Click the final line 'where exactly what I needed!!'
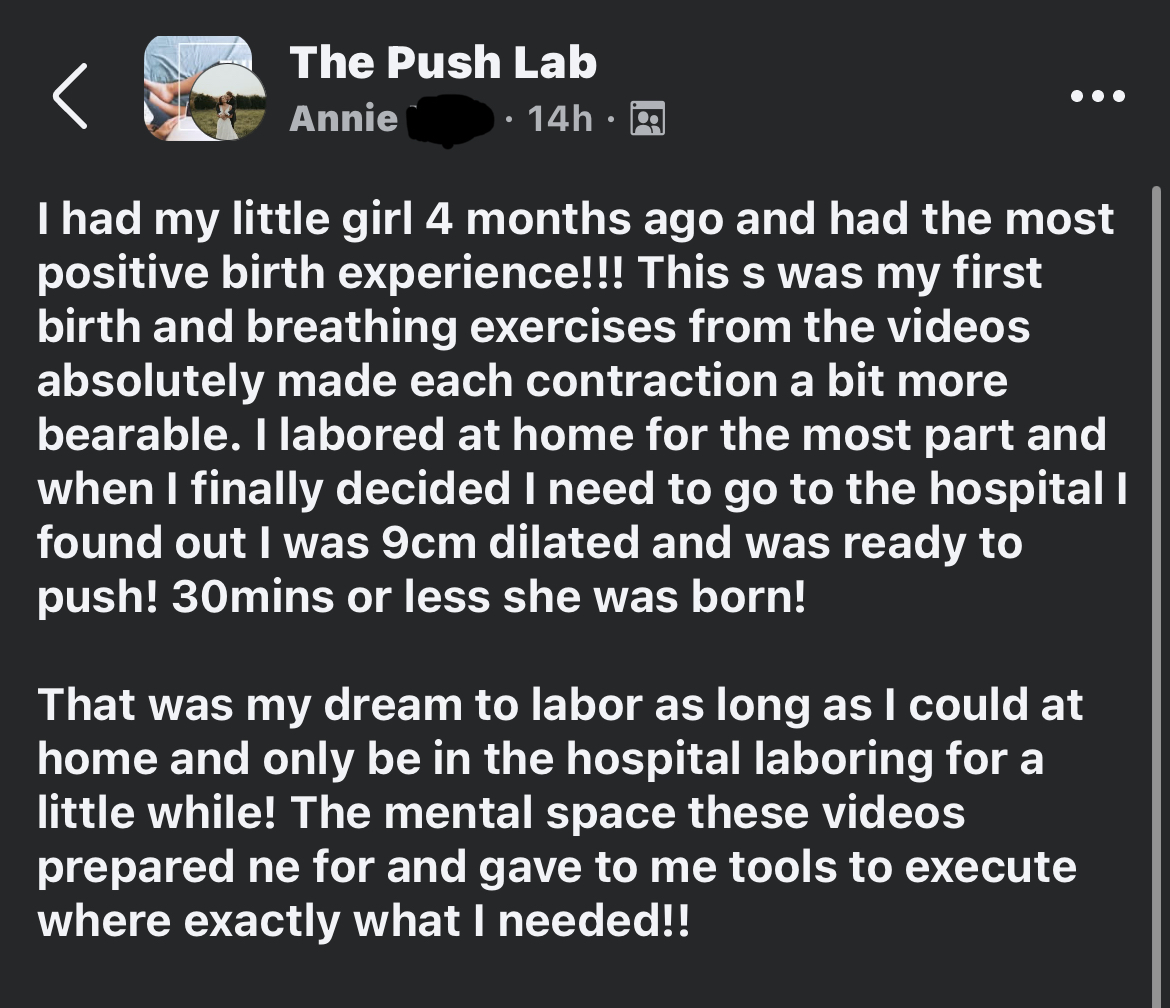The width and height of the screenshot is (1170, 1008). coord(363,921)
